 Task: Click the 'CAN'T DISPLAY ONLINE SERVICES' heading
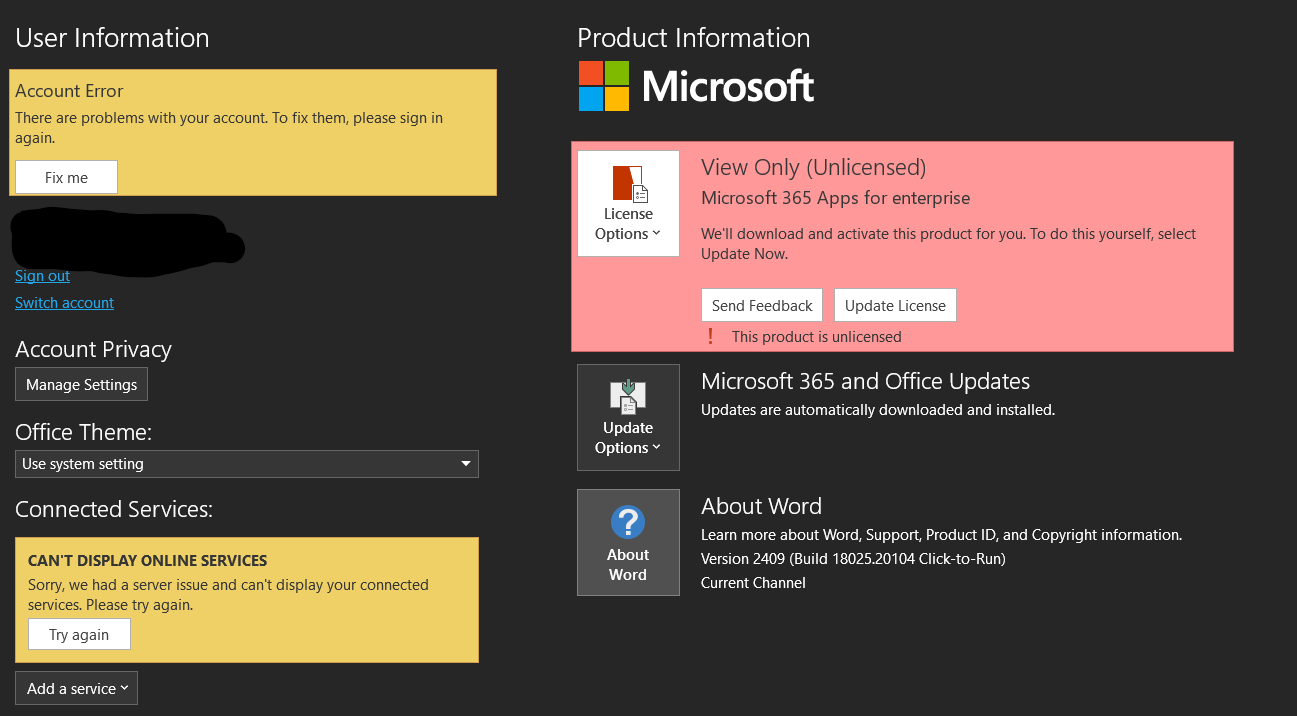[x=147, y=561]
